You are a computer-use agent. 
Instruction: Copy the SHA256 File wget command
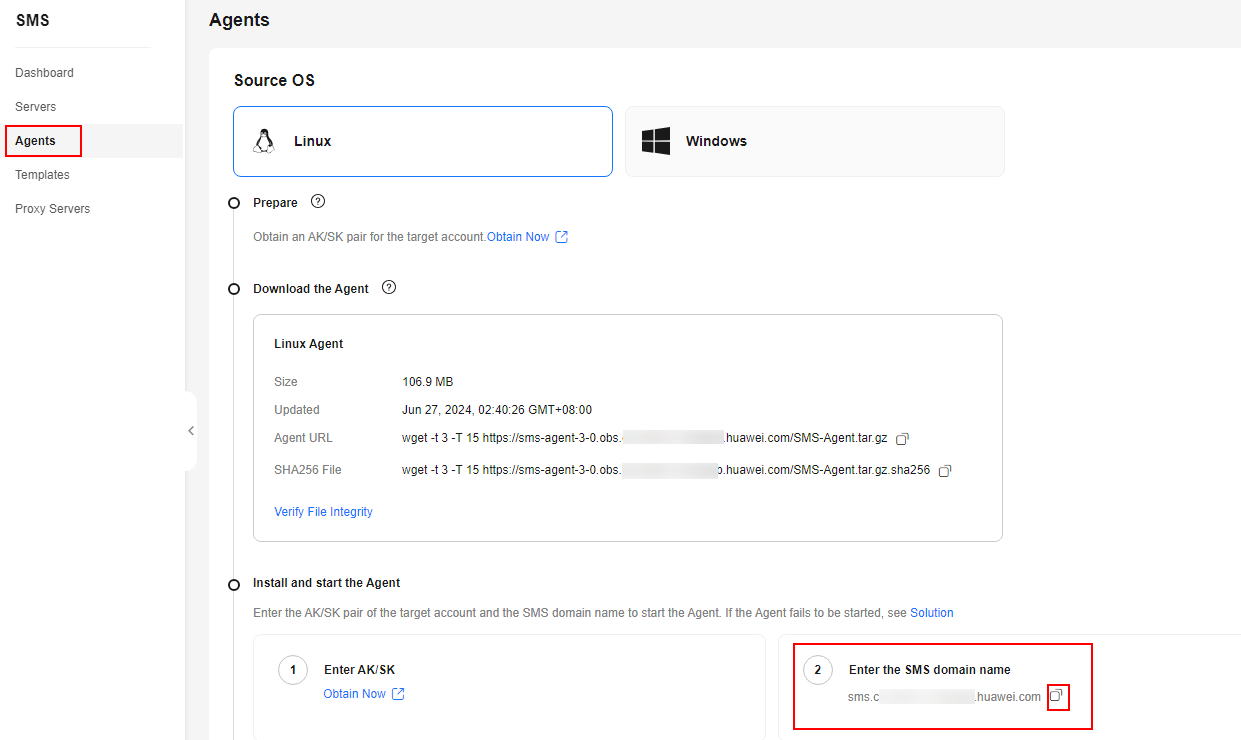coord(945,471)
